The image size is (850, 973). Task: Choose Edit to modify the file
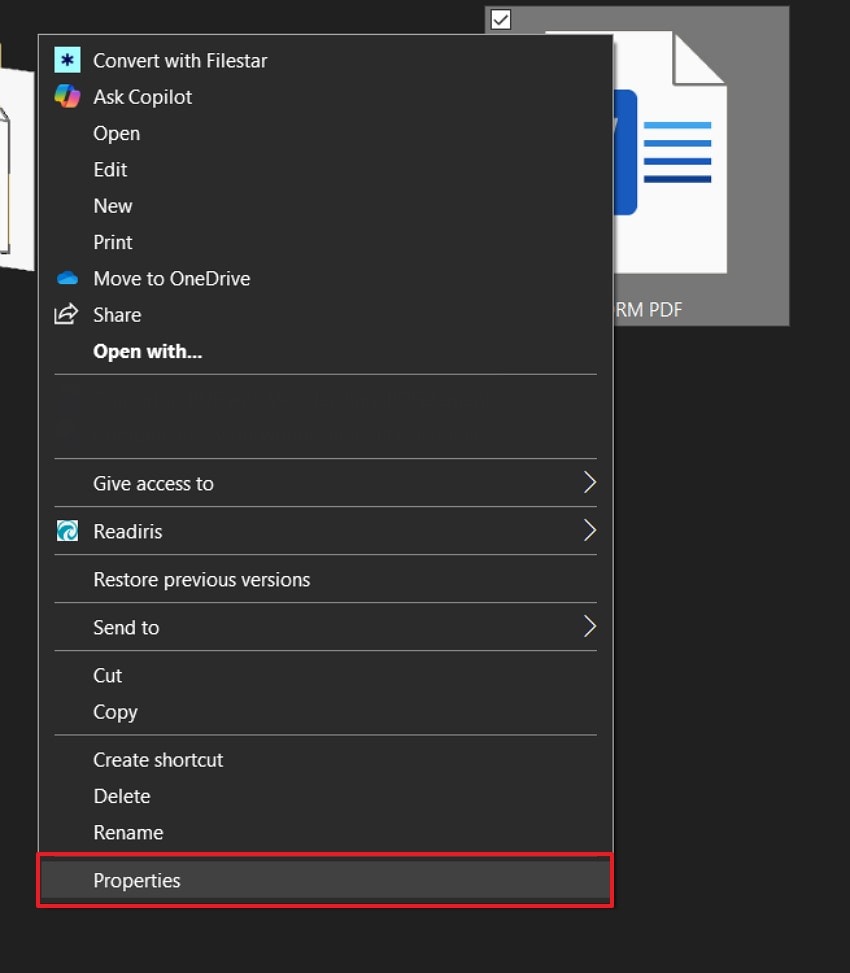click(x=110, y=169)
